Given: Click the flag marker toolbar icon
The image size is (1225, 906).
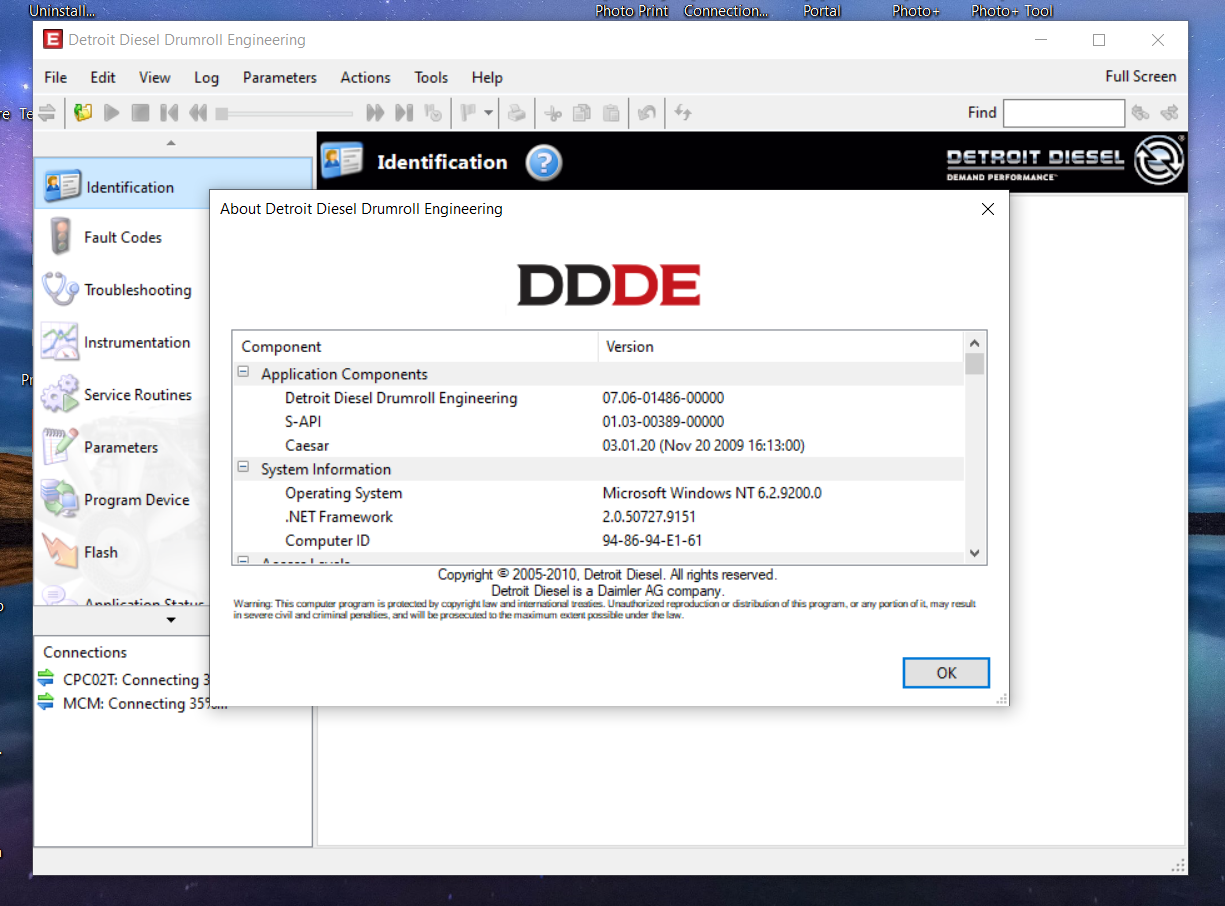Looking at the screenshot, I should (x=468, y=113).
